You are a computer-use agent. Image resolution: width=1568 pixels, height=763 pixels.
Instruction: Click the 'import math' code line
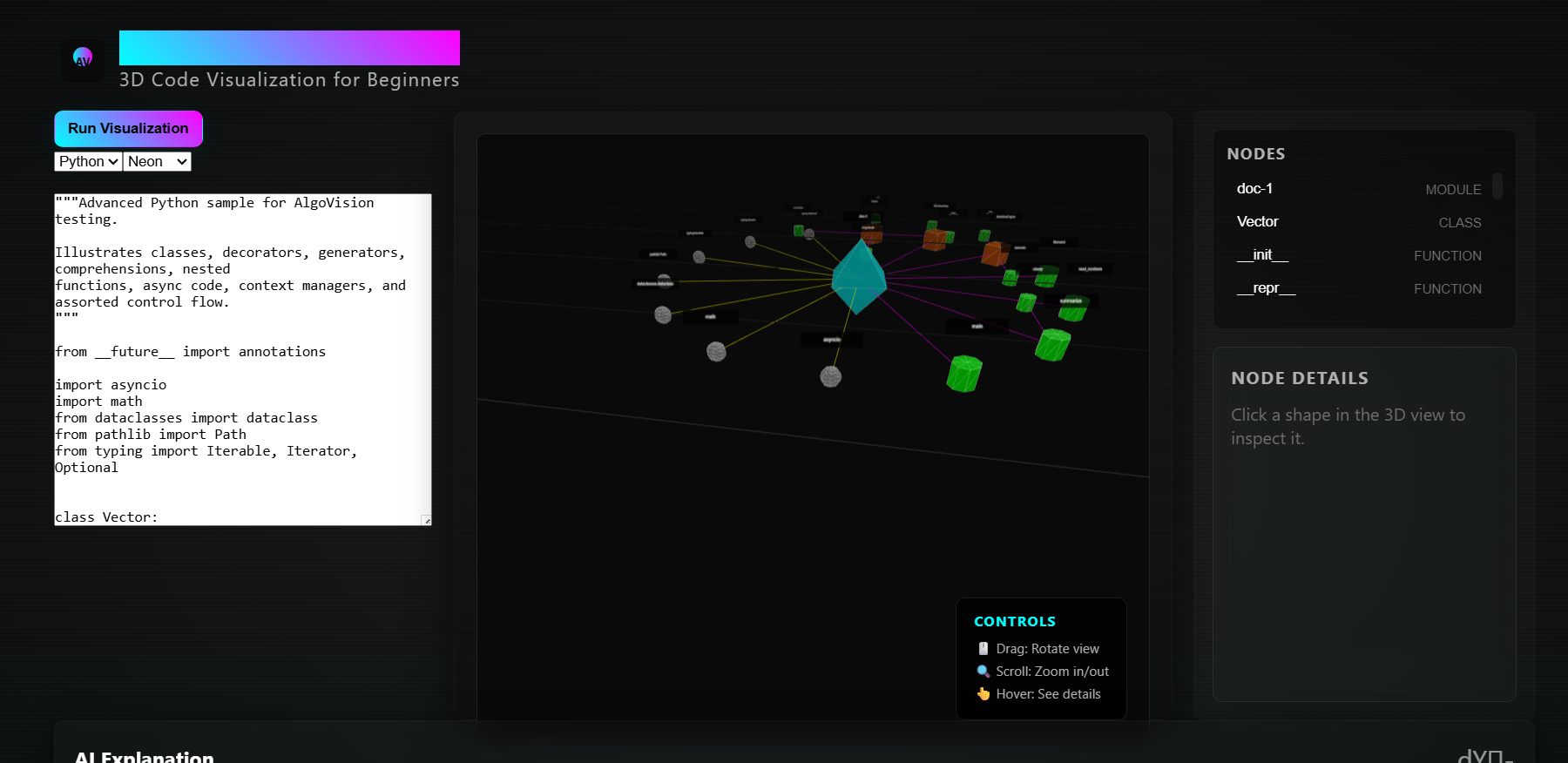coord(98,402)
